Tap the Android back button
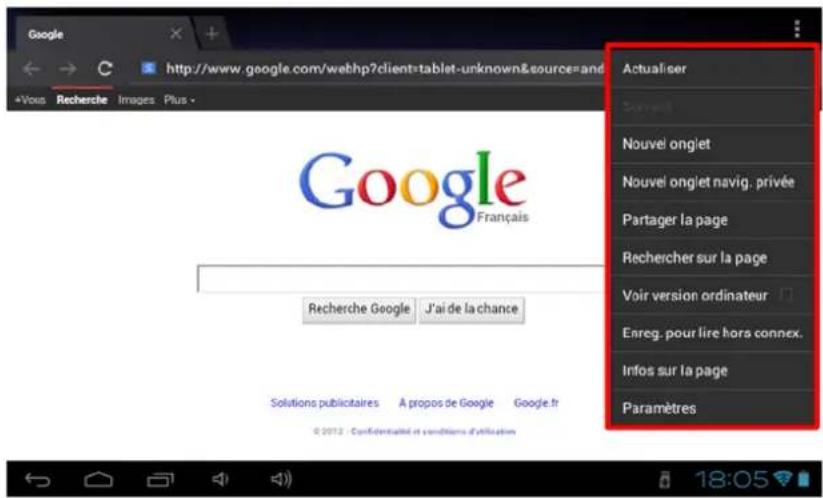The width and height of the screenshot is (823, 498). (x=38, y=479)
